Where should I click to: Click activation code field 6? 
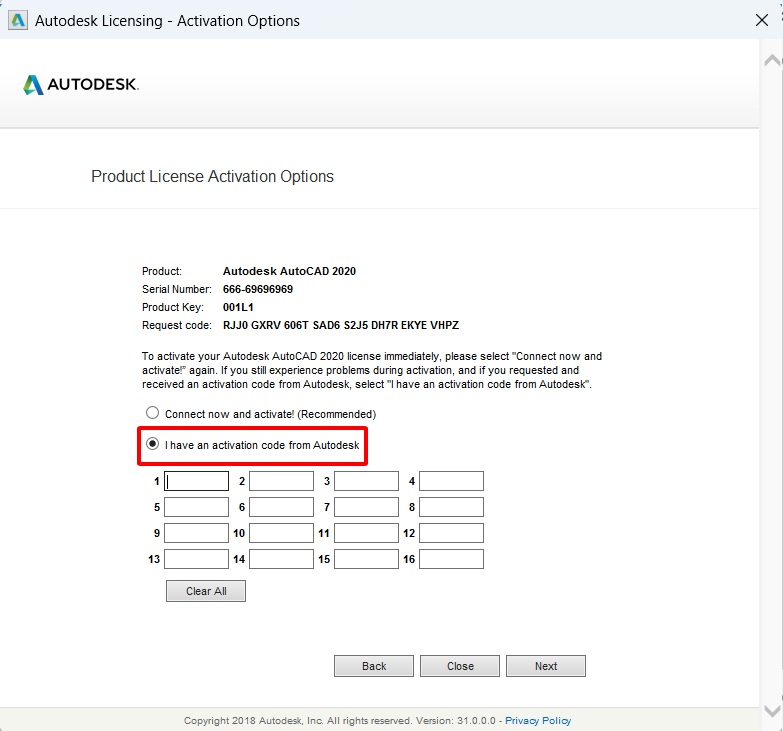[x=281, y=507]
